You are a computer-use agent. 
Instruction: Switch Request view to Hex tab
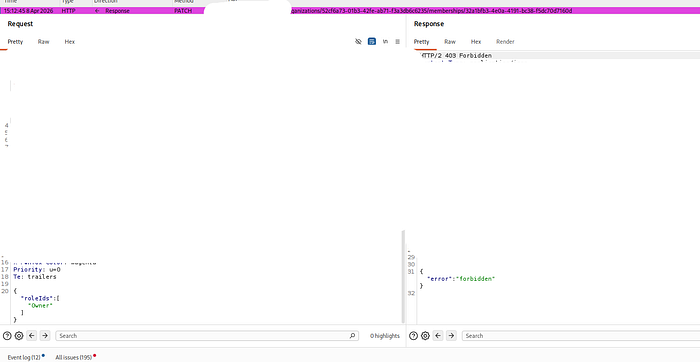70,42
